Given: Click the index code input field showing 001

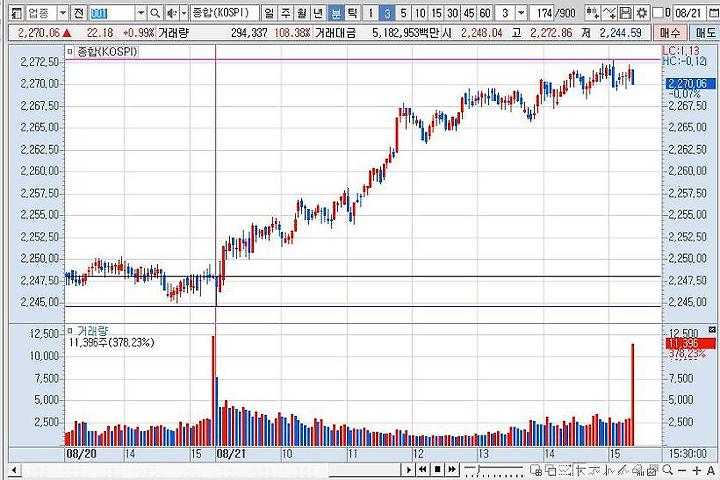Looking at the screenshot, I should pyautogui.click(x=113, y=13).
